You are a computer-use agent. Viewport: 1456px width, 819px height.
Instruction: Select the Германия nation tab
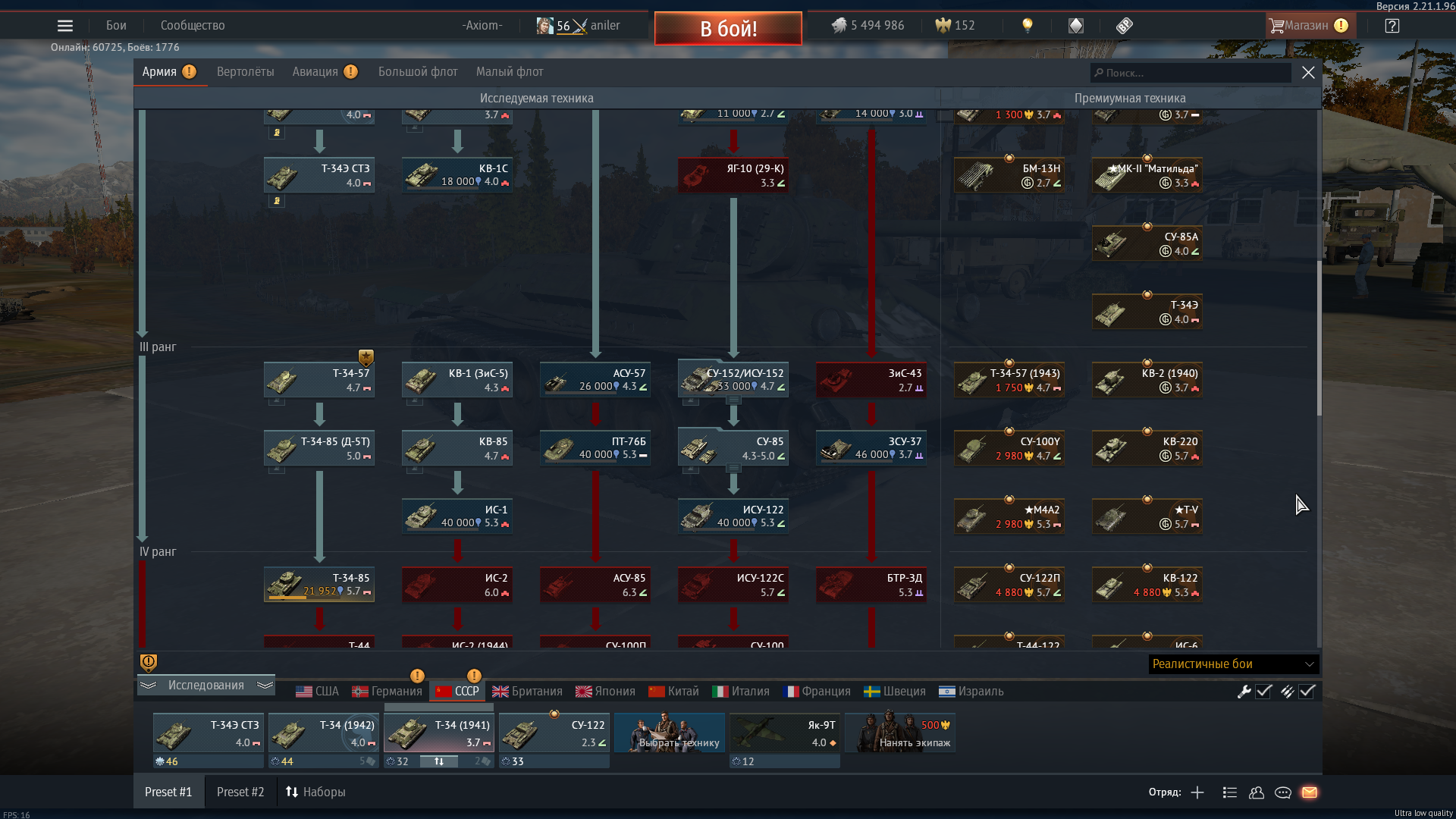[x=387, y=692]
